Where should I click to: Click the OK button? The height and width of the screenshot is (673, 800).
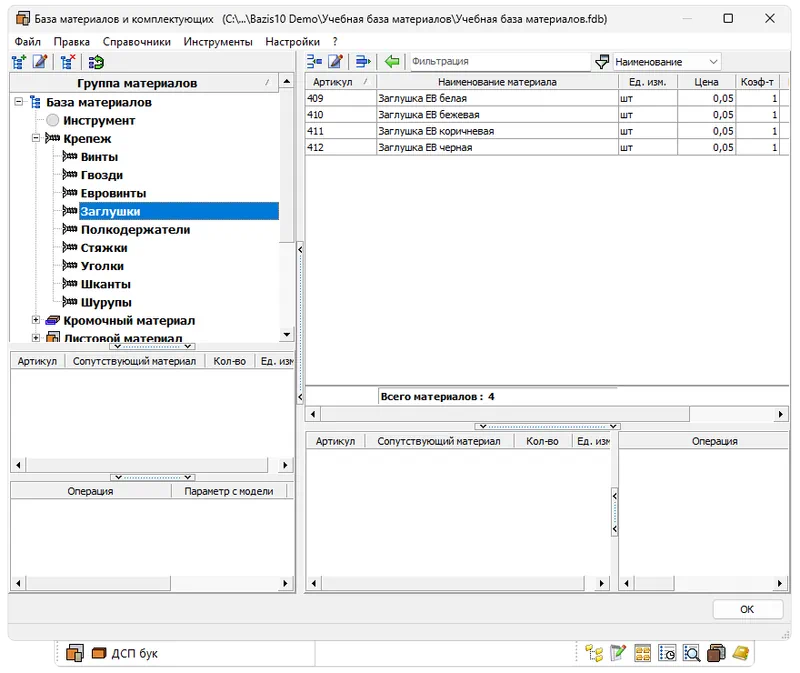point(747,609)
